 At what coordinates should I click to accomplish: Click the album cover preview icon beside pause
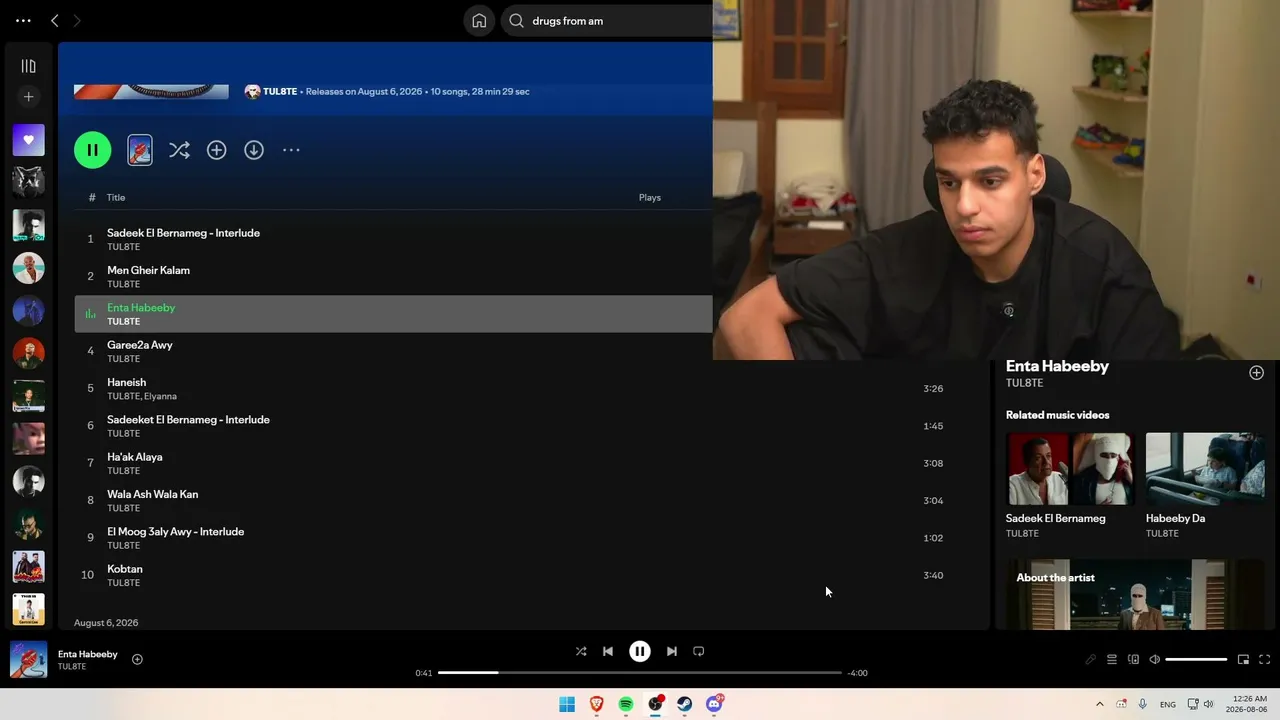click(140, 150)
